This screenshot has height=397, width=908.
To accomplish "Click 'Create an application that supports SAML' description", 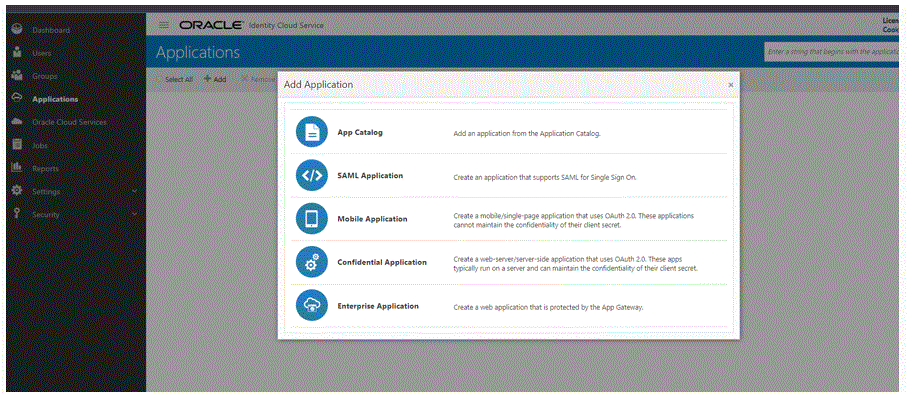I will click(545, 177).
